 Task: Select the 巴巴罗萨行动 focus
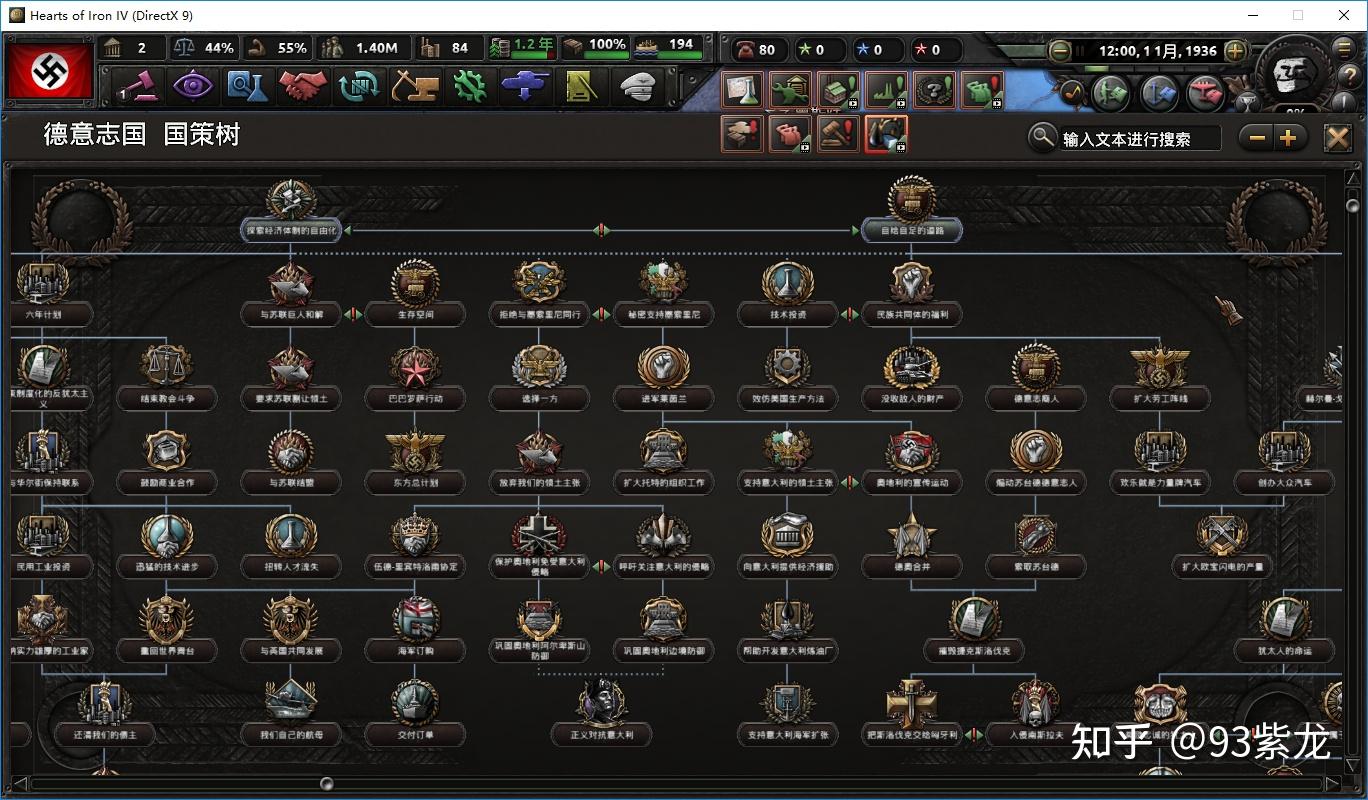pos(415,380)
